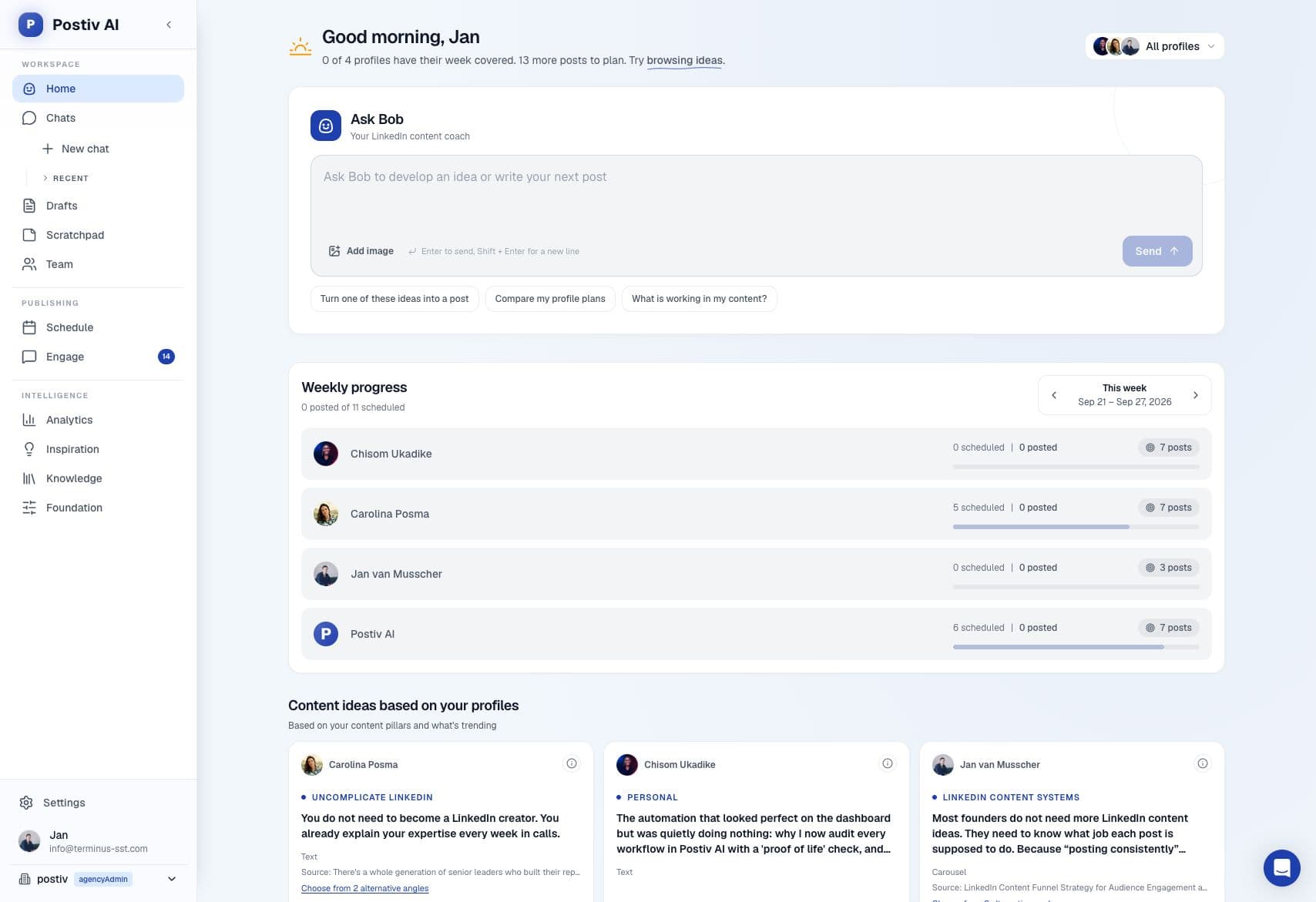Click the Ask Bob smiley icon
Viewport: 1316px width, 902px height.
click(x=326, y=126)
